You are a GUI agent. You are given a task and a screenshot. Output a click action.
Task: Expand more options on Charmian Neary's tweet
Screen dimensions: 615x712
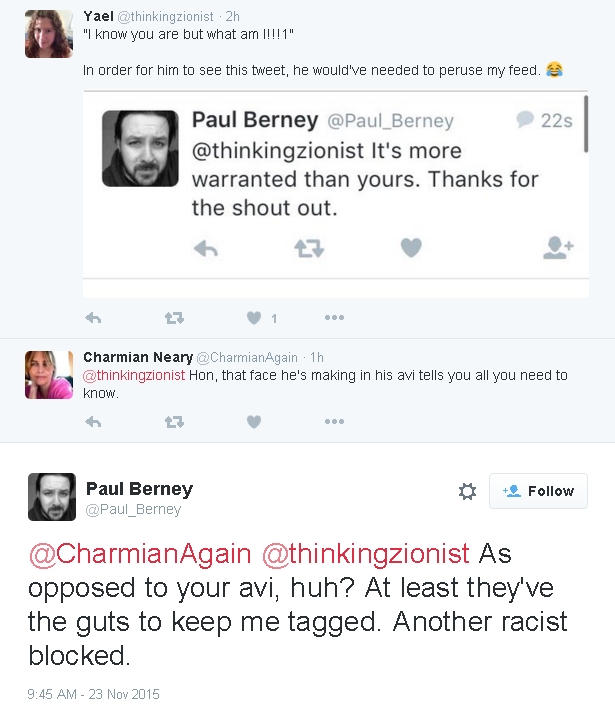334,422
